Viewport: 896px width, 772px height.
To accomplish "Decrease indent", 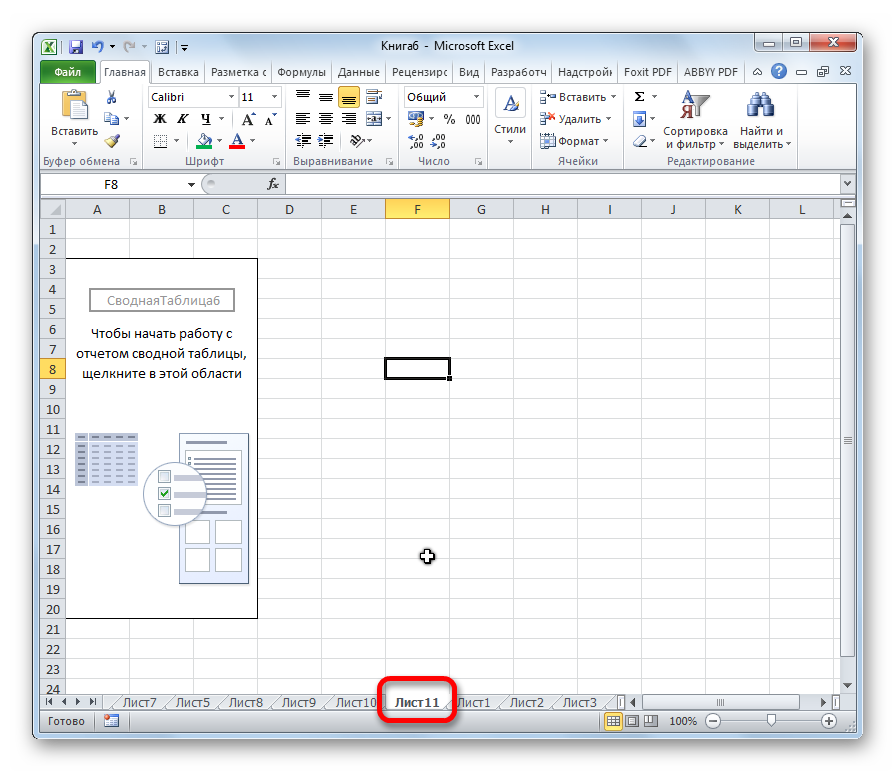I will click(x=303, y=141).
